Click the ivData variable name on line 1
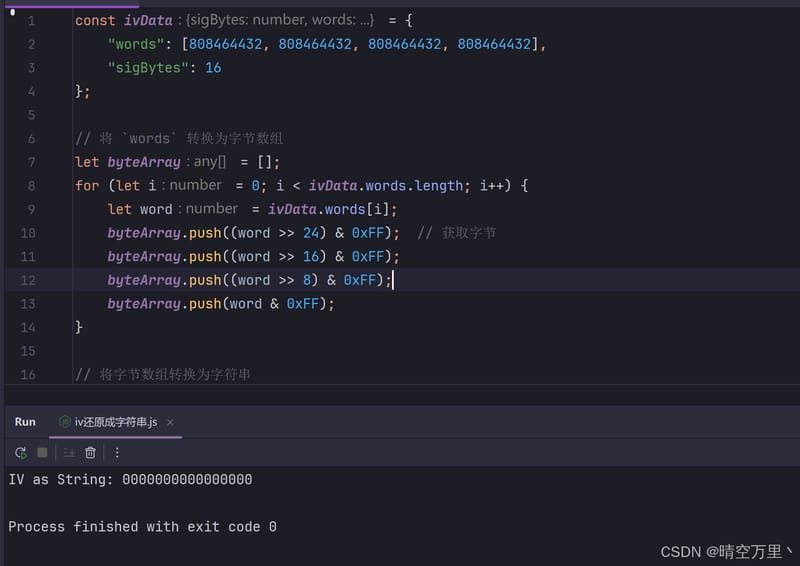The width and height of the screenshot is (800, 566). (x=148, y=20)
